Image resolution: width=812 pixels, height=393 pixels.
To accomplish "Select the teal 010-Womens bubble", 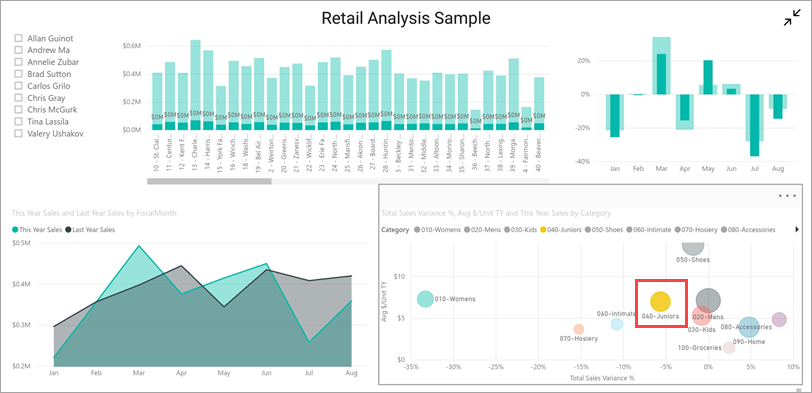I will [425, 299].
